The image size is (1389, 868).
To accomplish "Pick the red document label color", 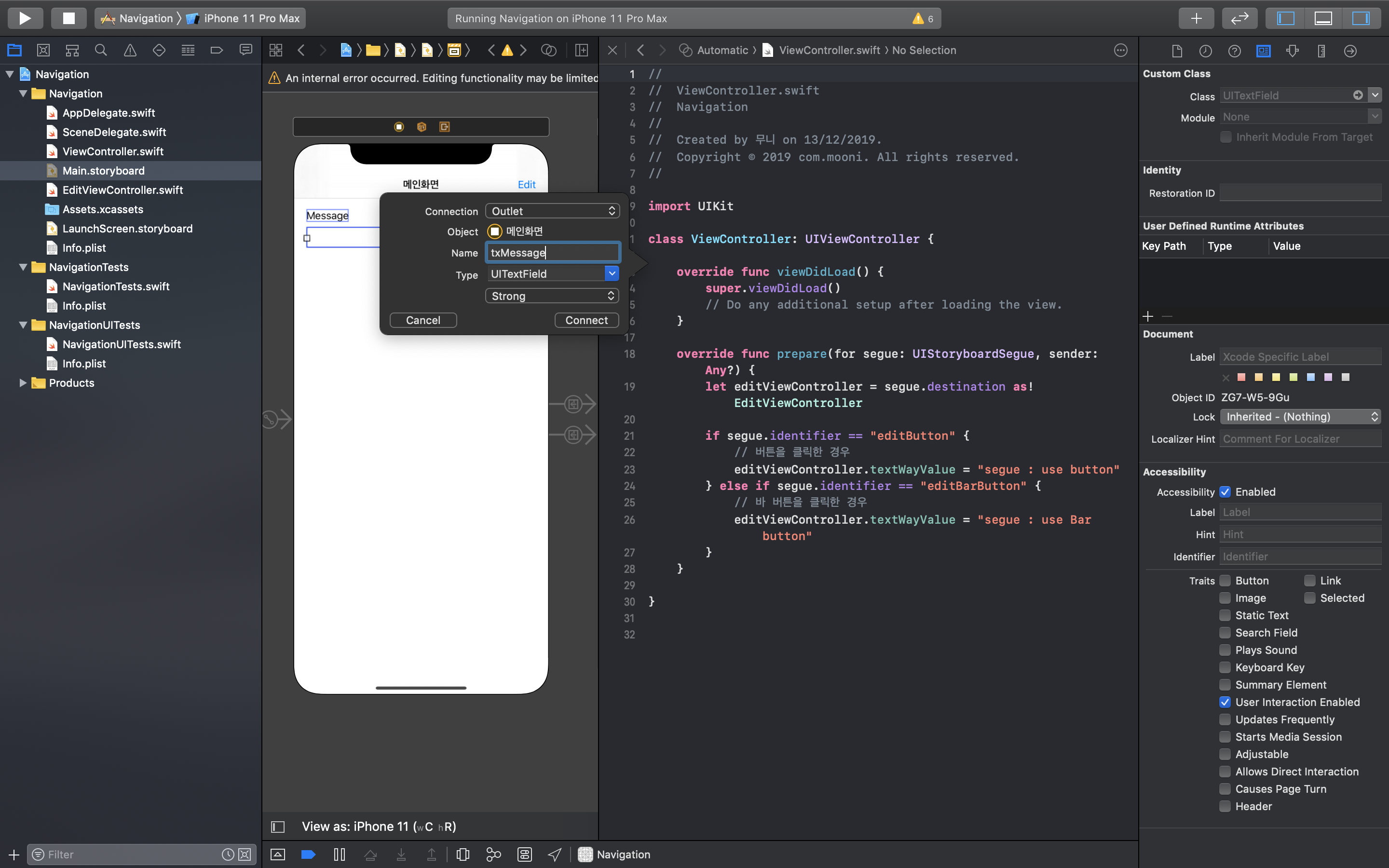I will click(1241, 377).
